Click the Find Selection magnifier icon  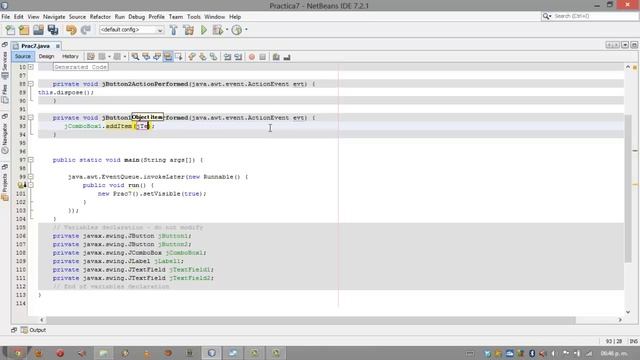[x=135, y=57]
